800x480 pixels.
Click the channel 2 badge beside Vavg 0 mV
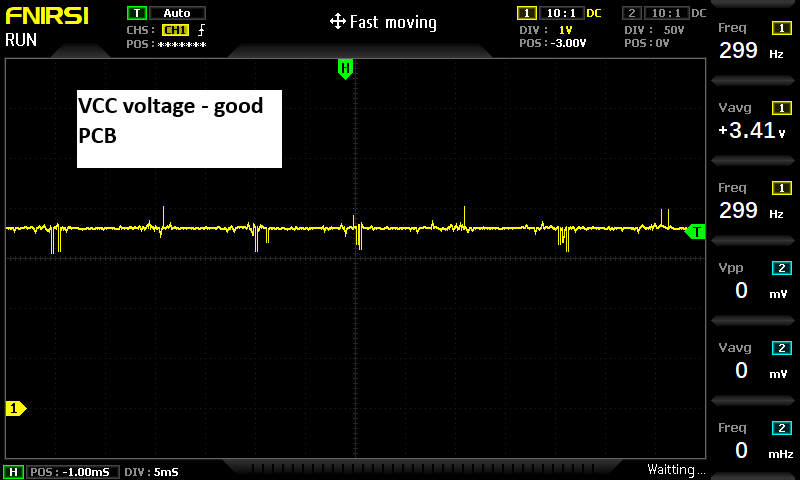(x=782, y=348)
